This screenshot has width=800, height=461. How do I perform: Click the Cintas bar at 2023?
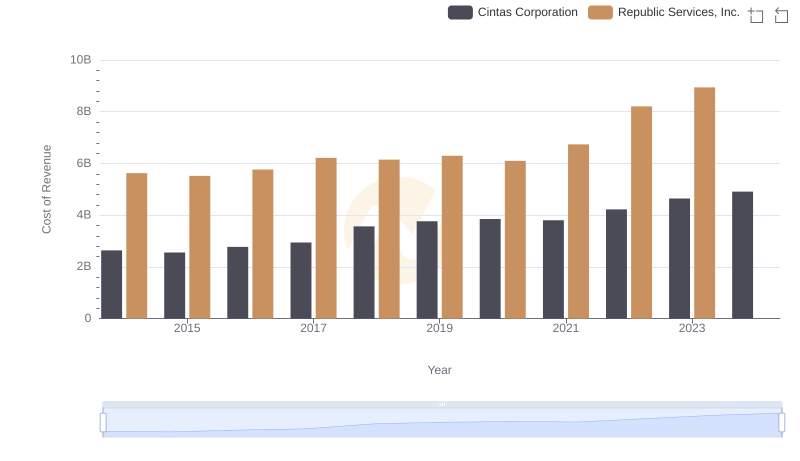(679, 259)
